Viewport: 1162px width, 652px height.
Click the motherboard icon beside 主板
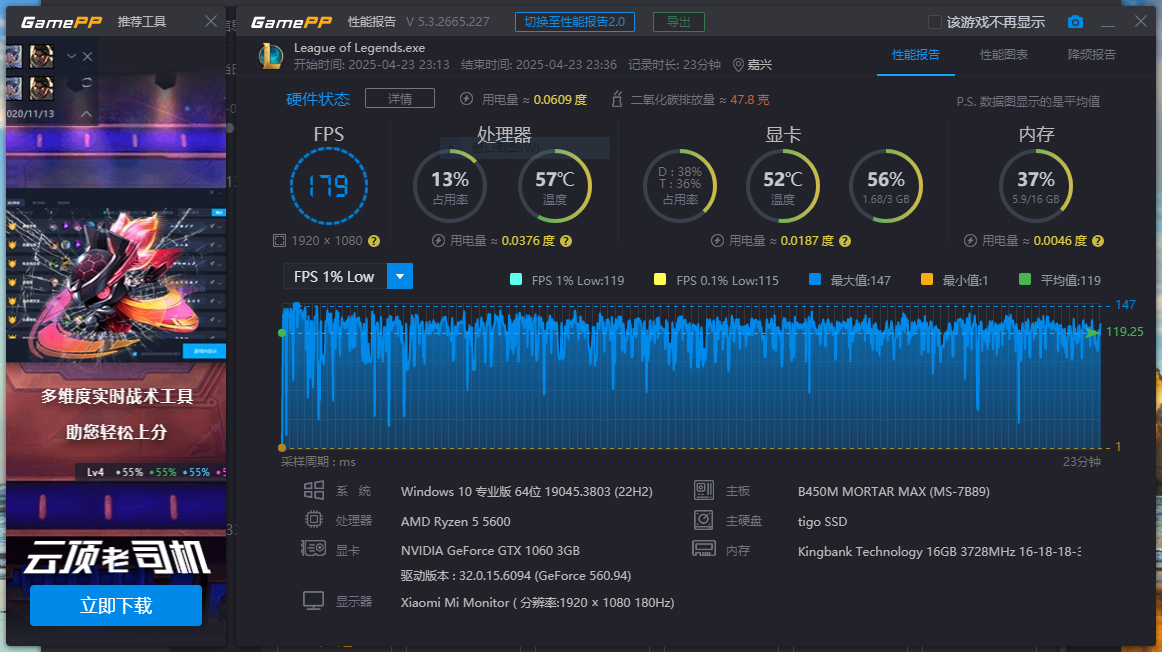(703, 490)
